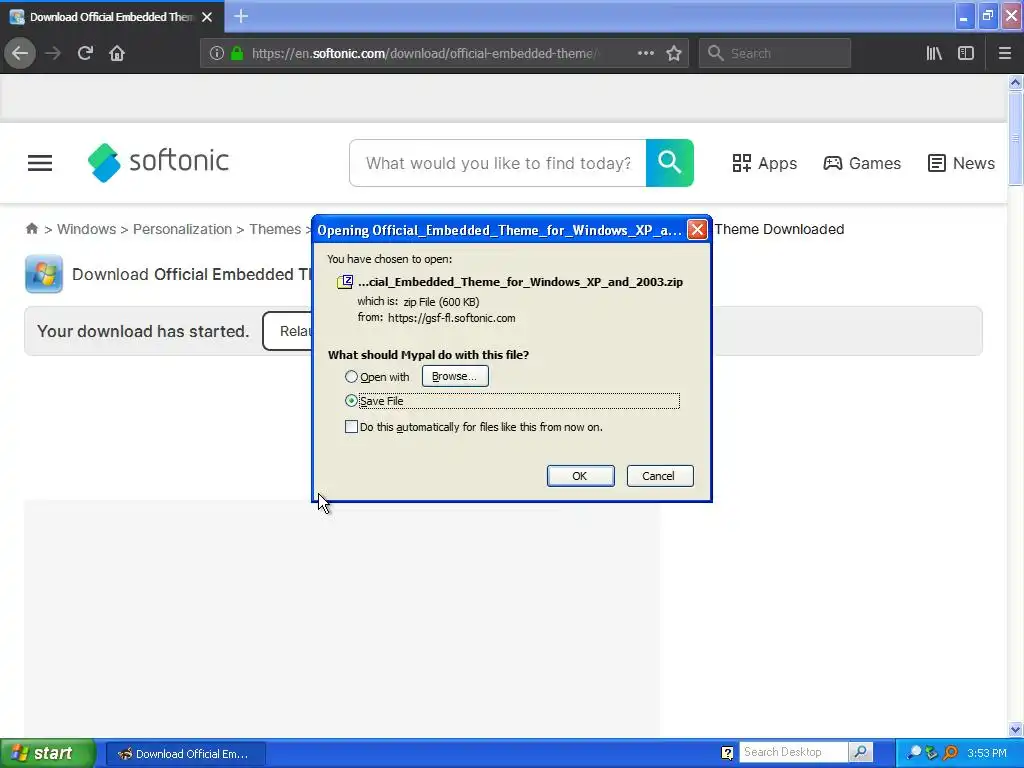1024x768 pixels.
Task: Open the Personalization breadcrumb link
Action: click(182, 229)
